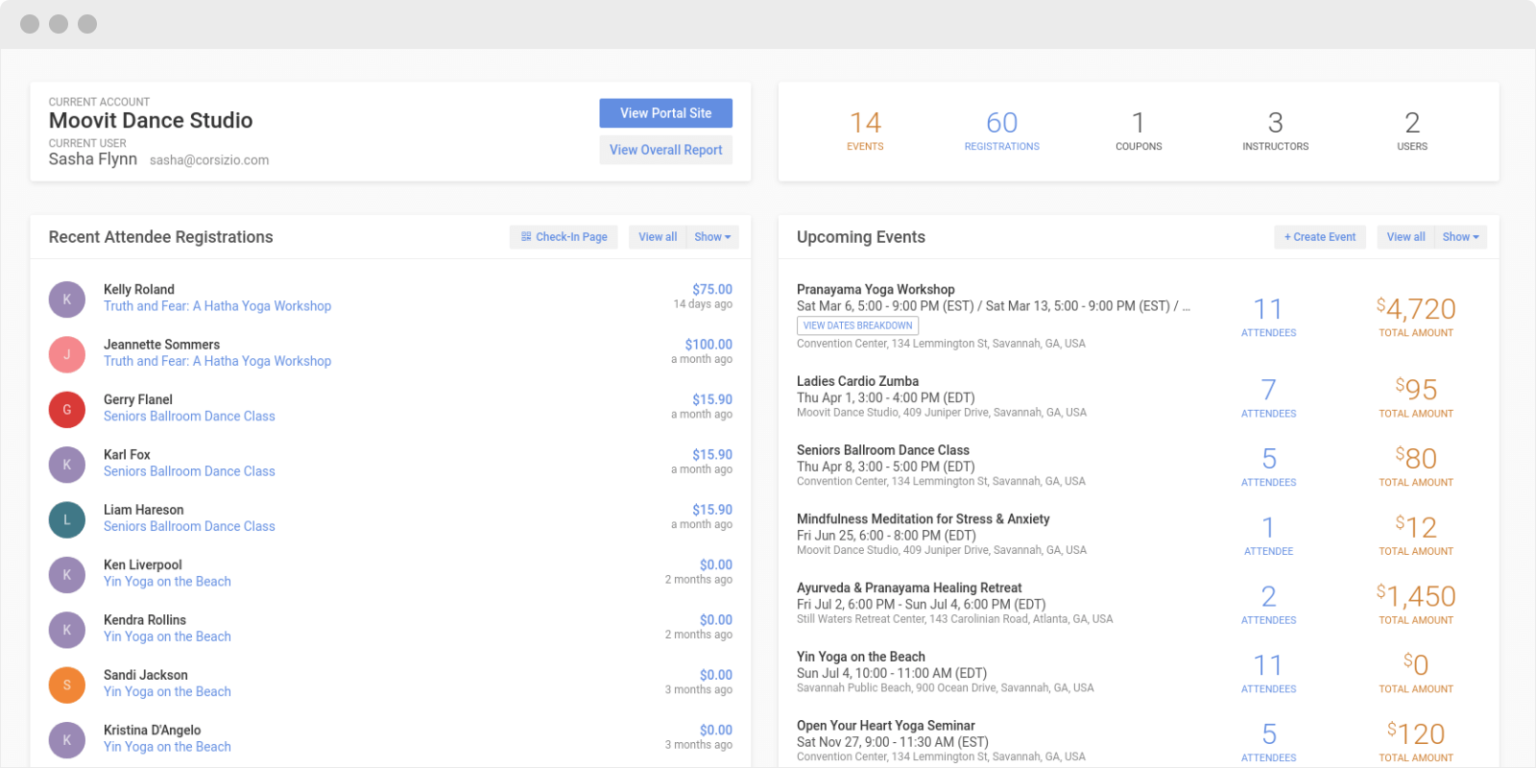This screenshot has width=1536, height=768.
Task: Click Gerry Flanel's red avatar
Action: (66, 409)
